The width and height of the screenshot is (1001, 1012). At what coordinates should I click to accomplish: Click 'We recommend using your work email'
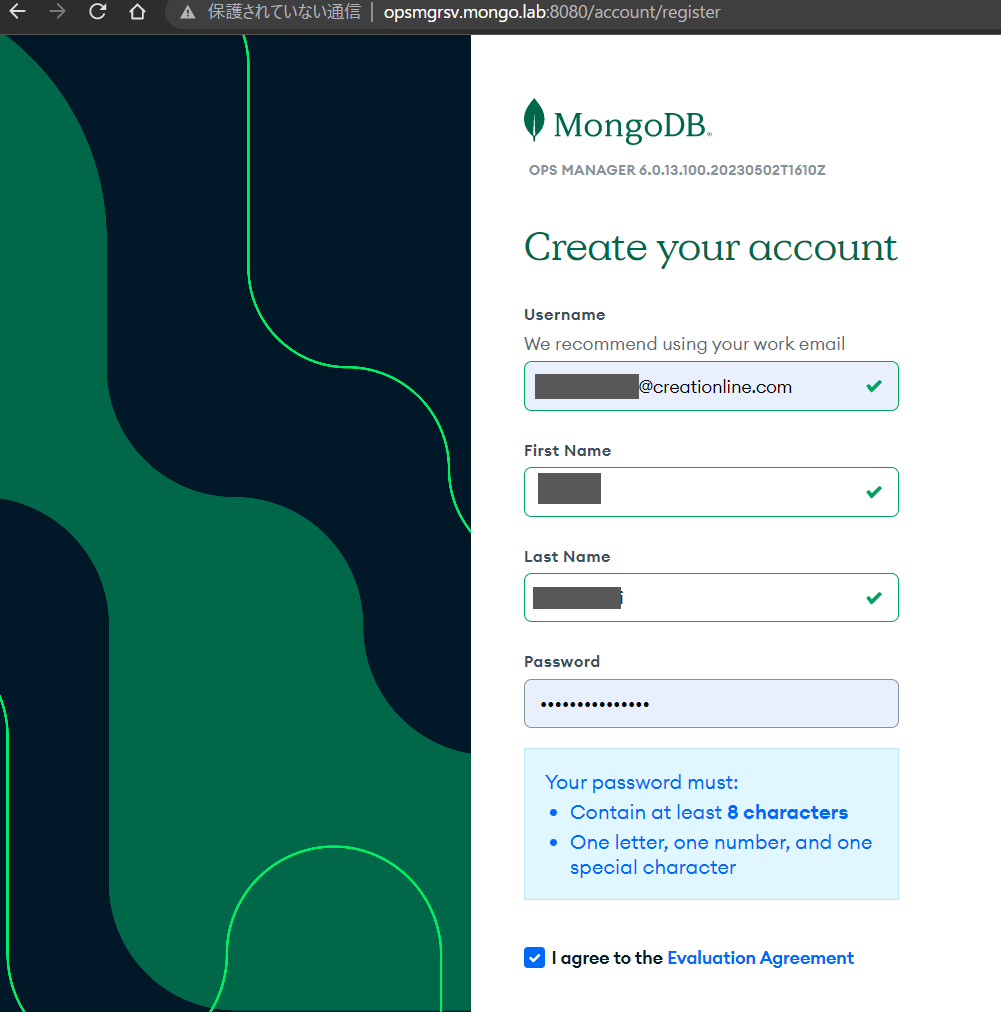(684, 344)
